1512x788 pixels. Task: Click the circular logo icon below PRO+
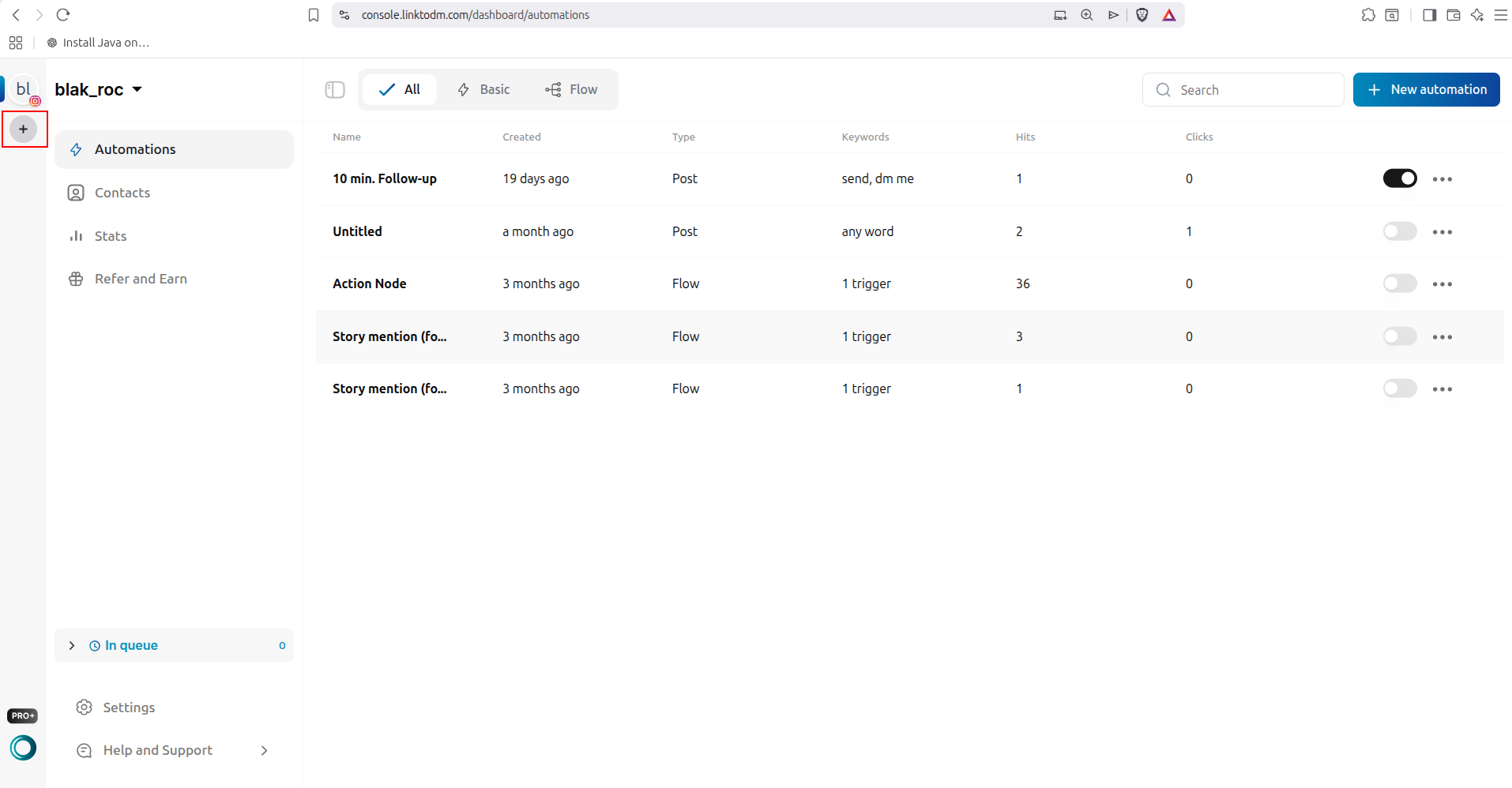coord(23,747)
